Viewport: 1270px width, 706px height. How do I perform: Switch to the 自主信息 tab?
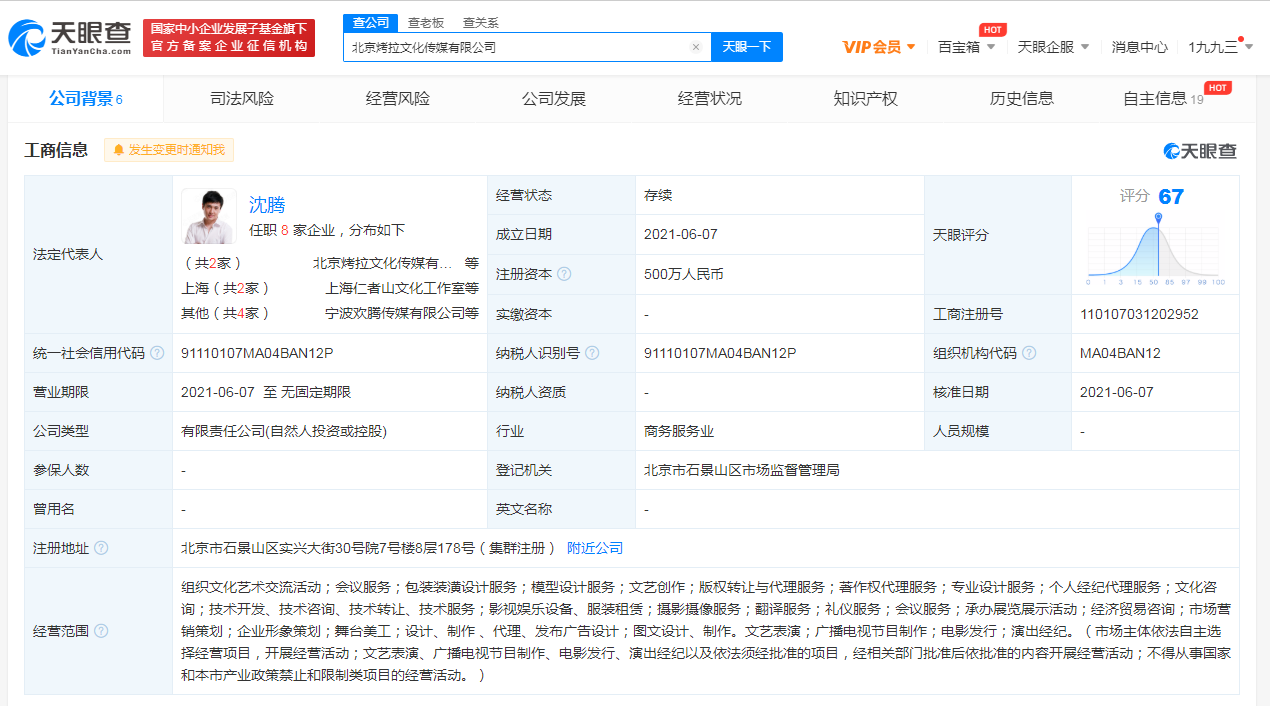coord(1163,99)
